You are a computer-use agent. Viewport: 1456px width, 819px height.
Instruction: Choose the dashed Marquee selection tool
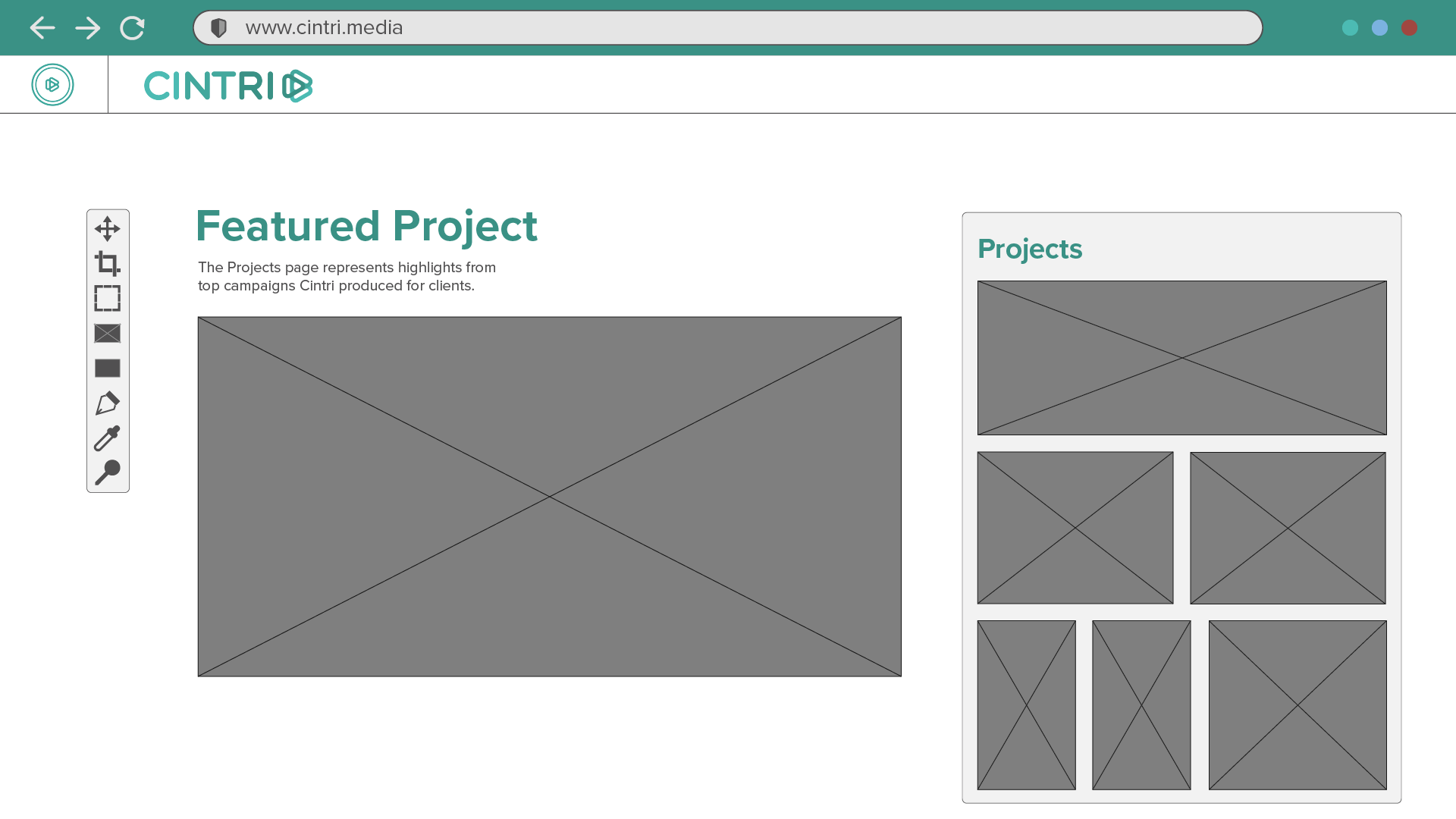[x=107, y=298]
